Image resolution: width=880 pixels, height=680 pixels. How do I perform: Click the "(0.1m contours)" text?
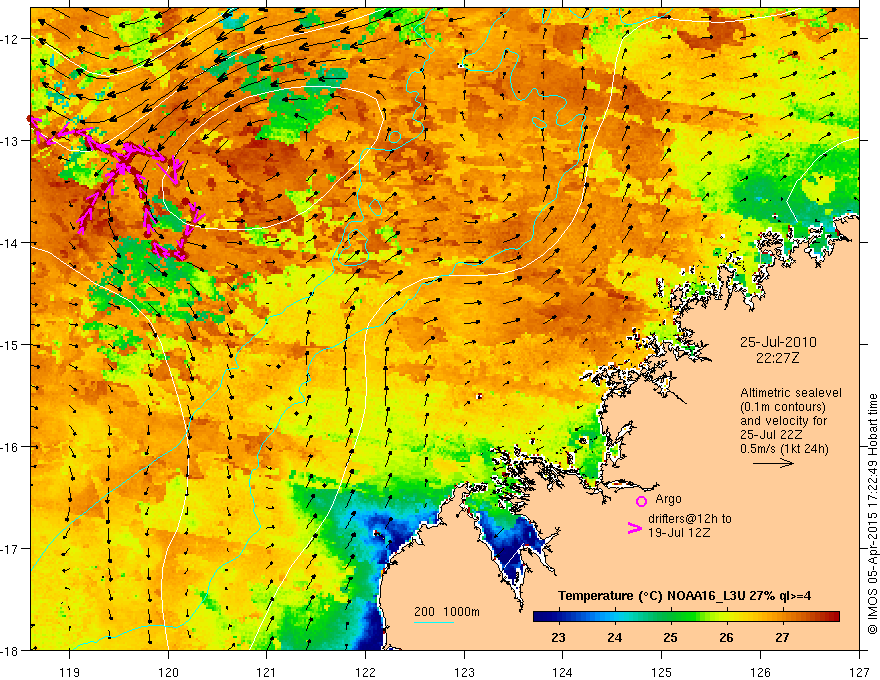(x=783, y=407)
